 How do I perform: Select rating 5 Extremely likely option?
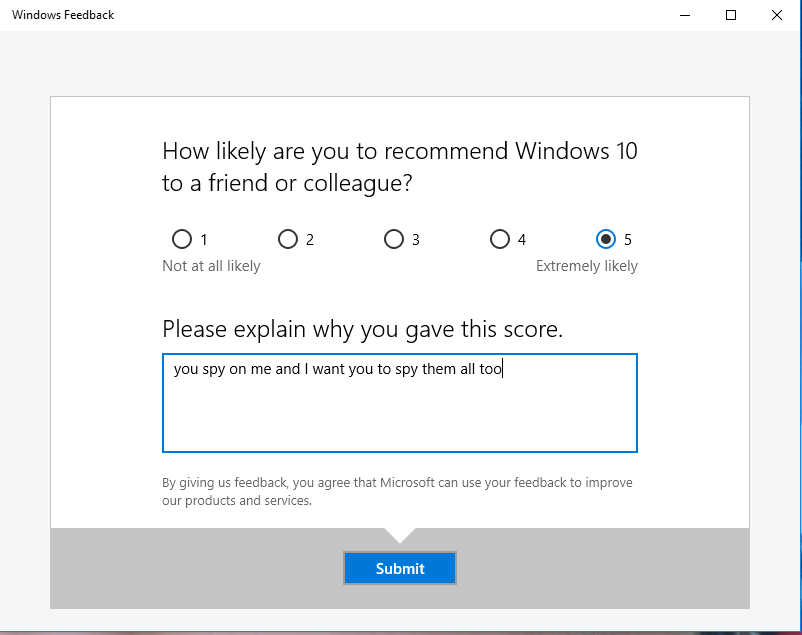click(x=606, y=239)
